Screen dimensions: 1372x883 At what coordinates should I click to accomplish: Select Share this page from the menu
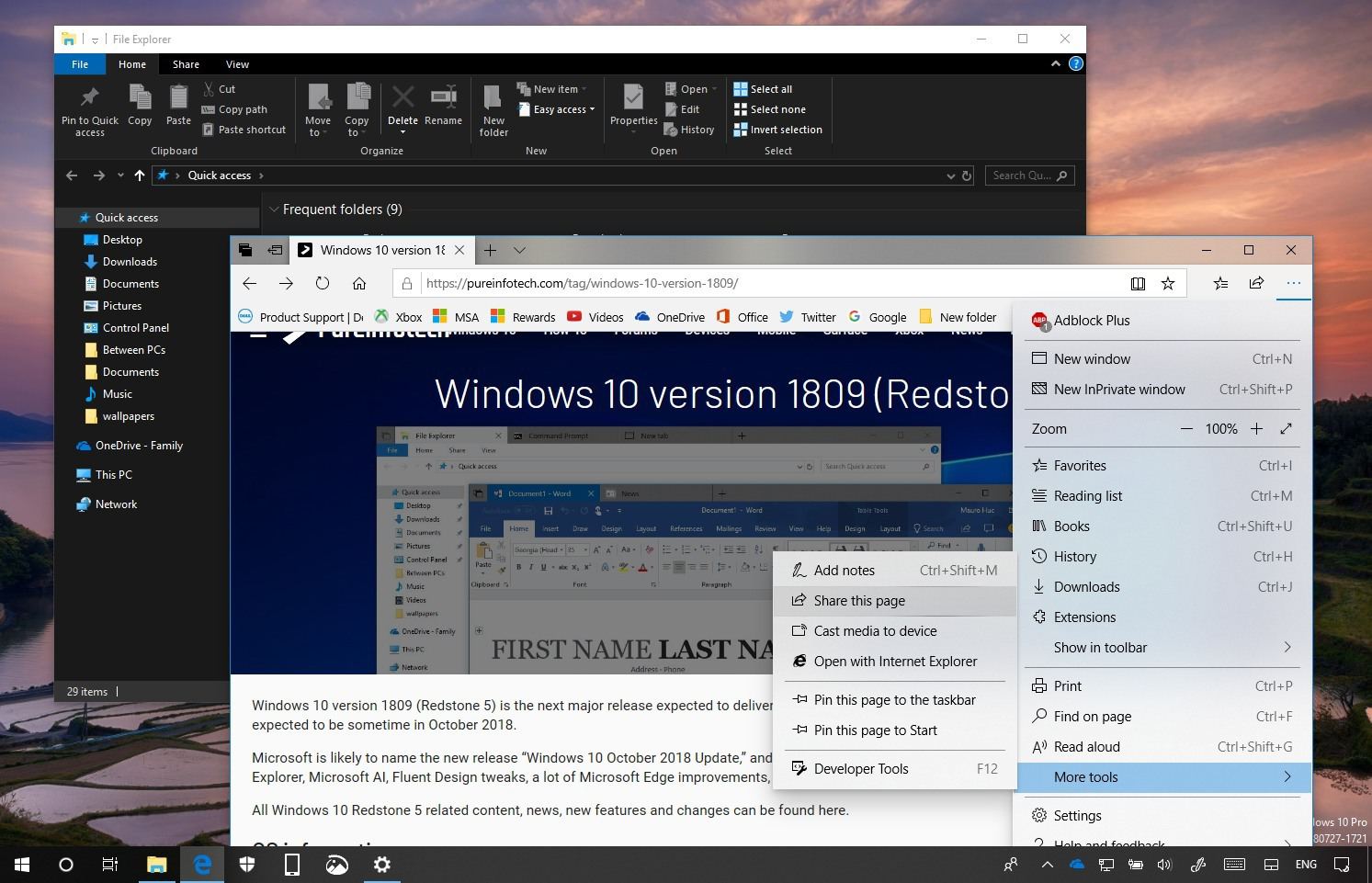859,600
